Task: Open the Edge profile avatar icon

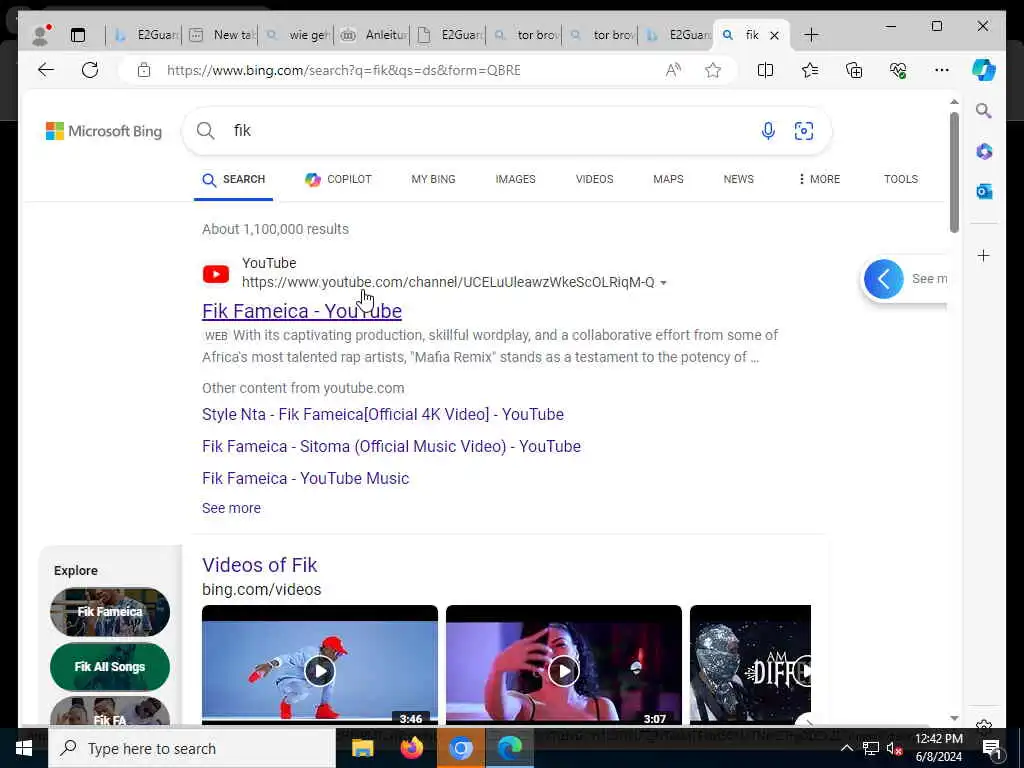Action: tap(40, 35)
